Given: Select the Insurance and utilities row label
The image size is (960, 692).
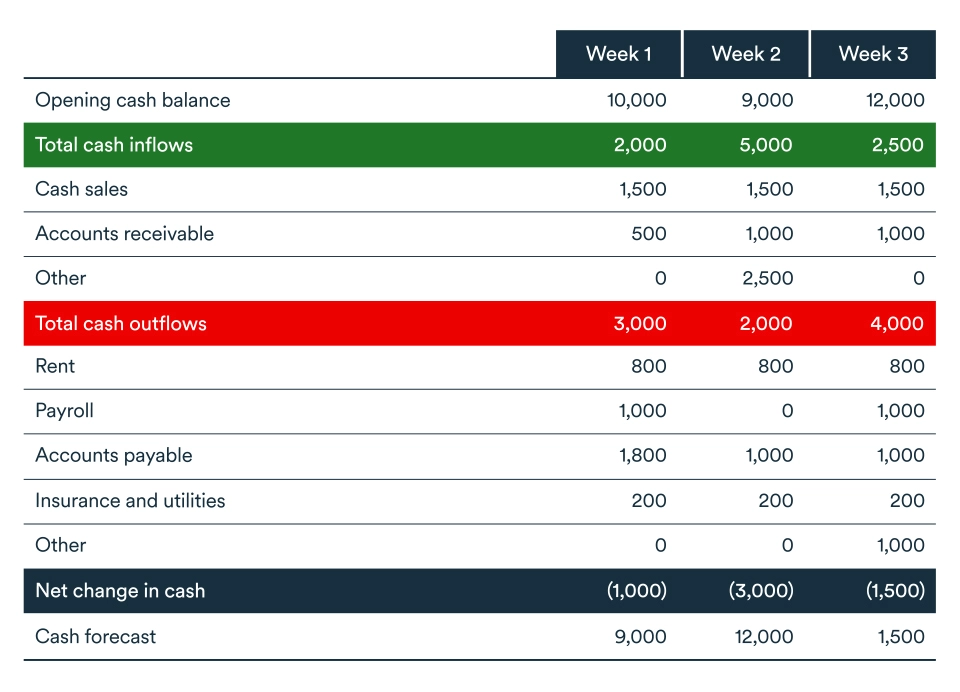Looking at the screenshot, I should [130, 501].
